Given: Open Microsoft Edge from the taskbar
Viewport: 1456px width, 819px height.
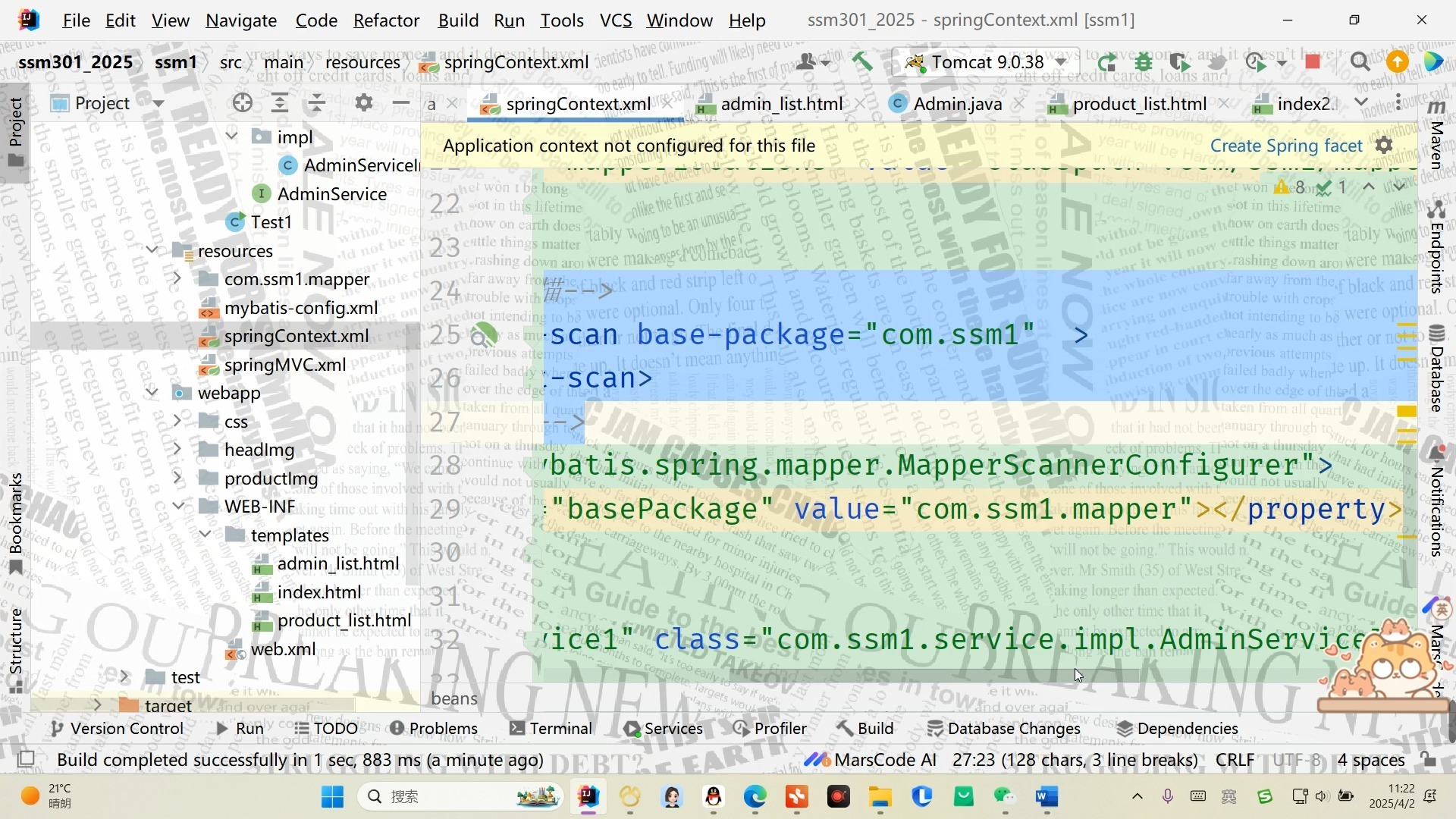Looking at the screenshot, I should tap(755, 797).
